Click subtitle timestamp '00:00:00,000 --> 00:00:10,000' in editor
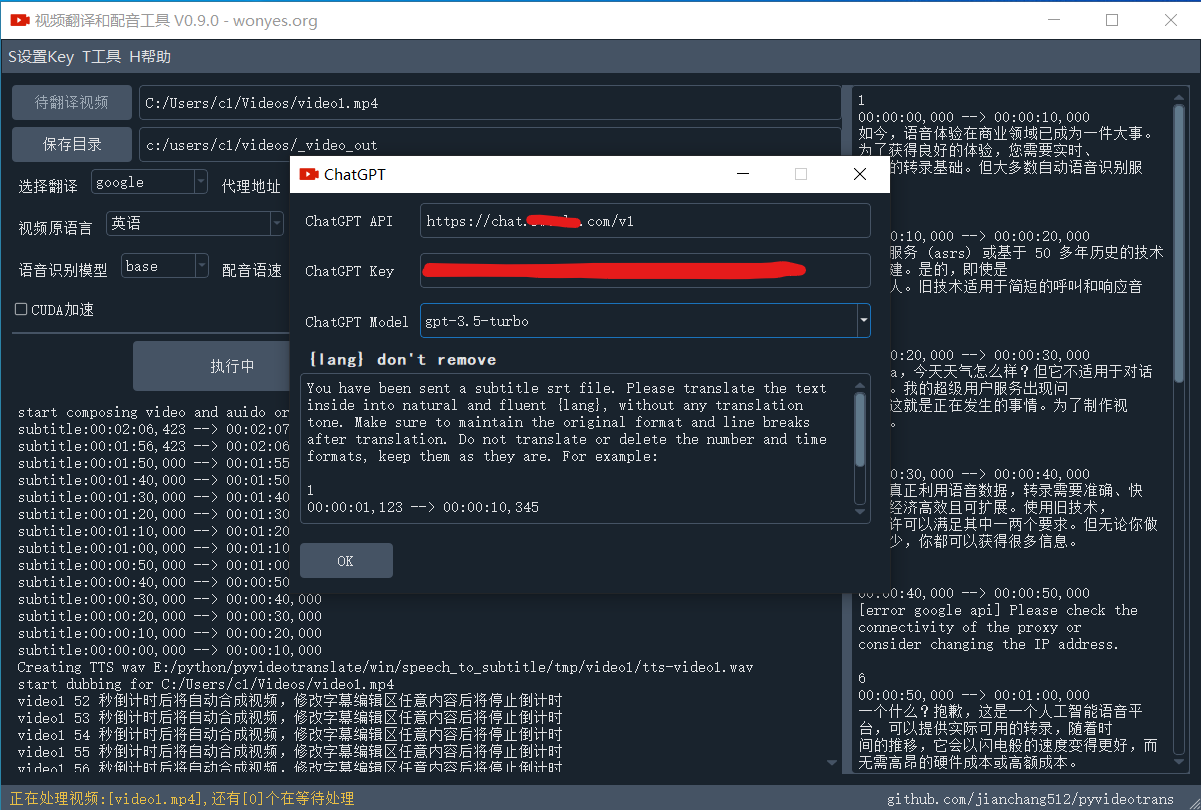This screenshot has width=1201, height=810. pyautogui.click(x=974, y=117)
